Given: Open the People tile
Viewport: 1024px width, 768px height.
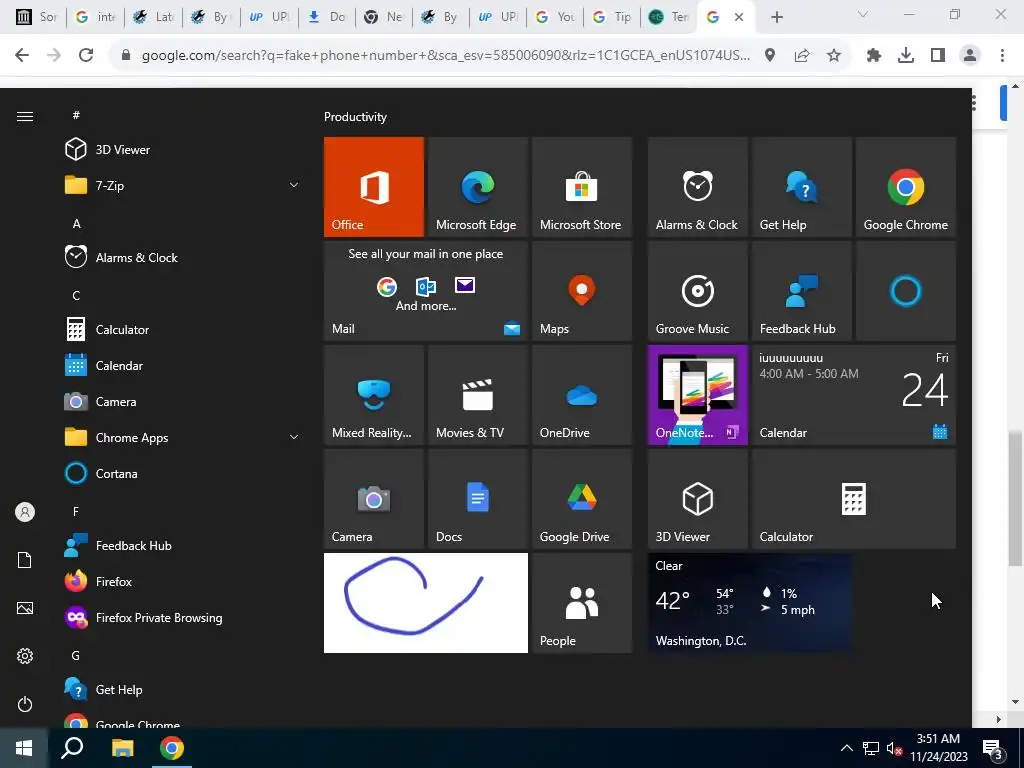Looking at the screenshot, I should click(x=582, y=603).
